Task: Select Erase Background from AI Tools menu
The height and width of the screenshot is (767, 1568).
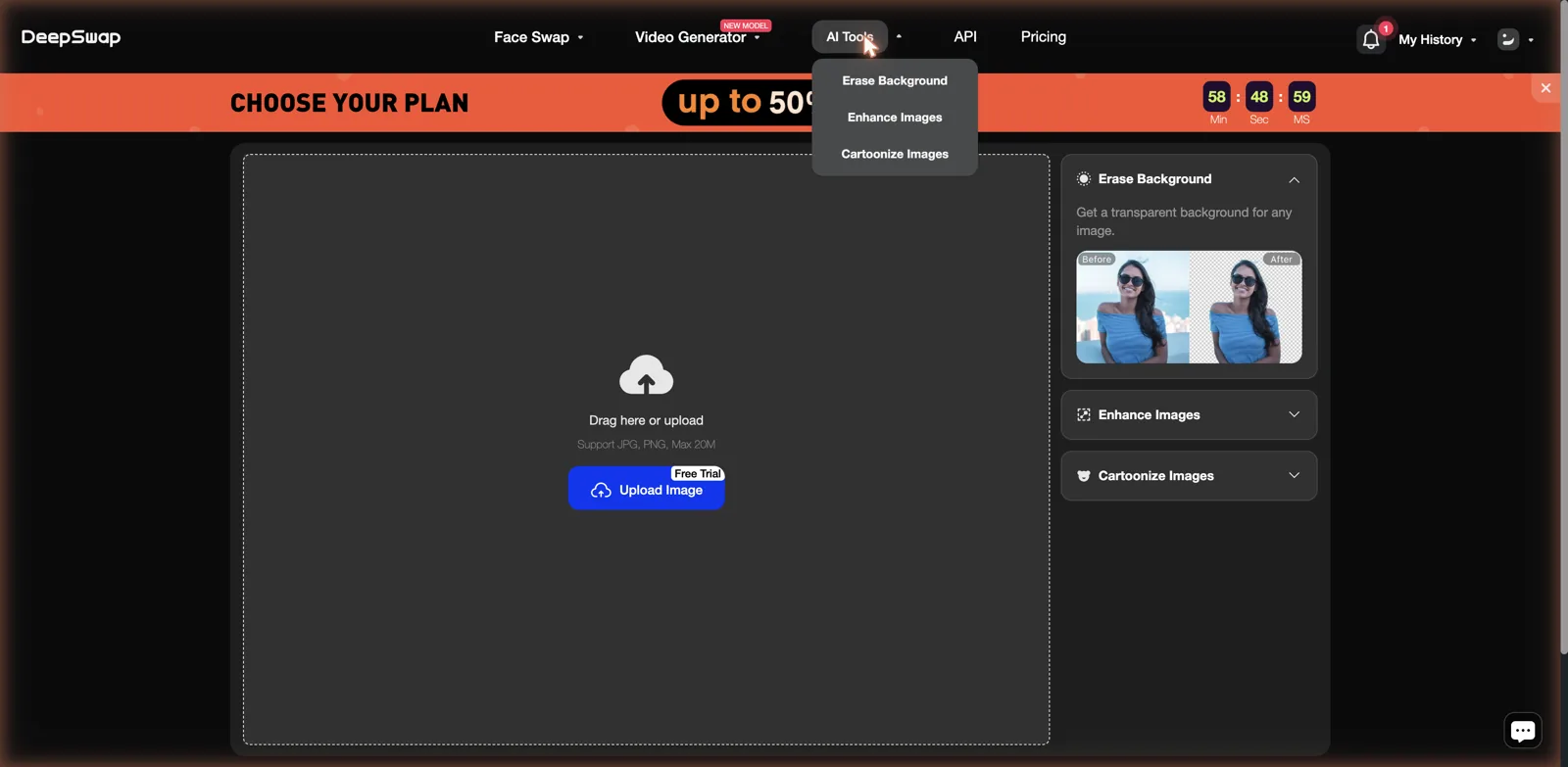Action: (x=895, y=80)
